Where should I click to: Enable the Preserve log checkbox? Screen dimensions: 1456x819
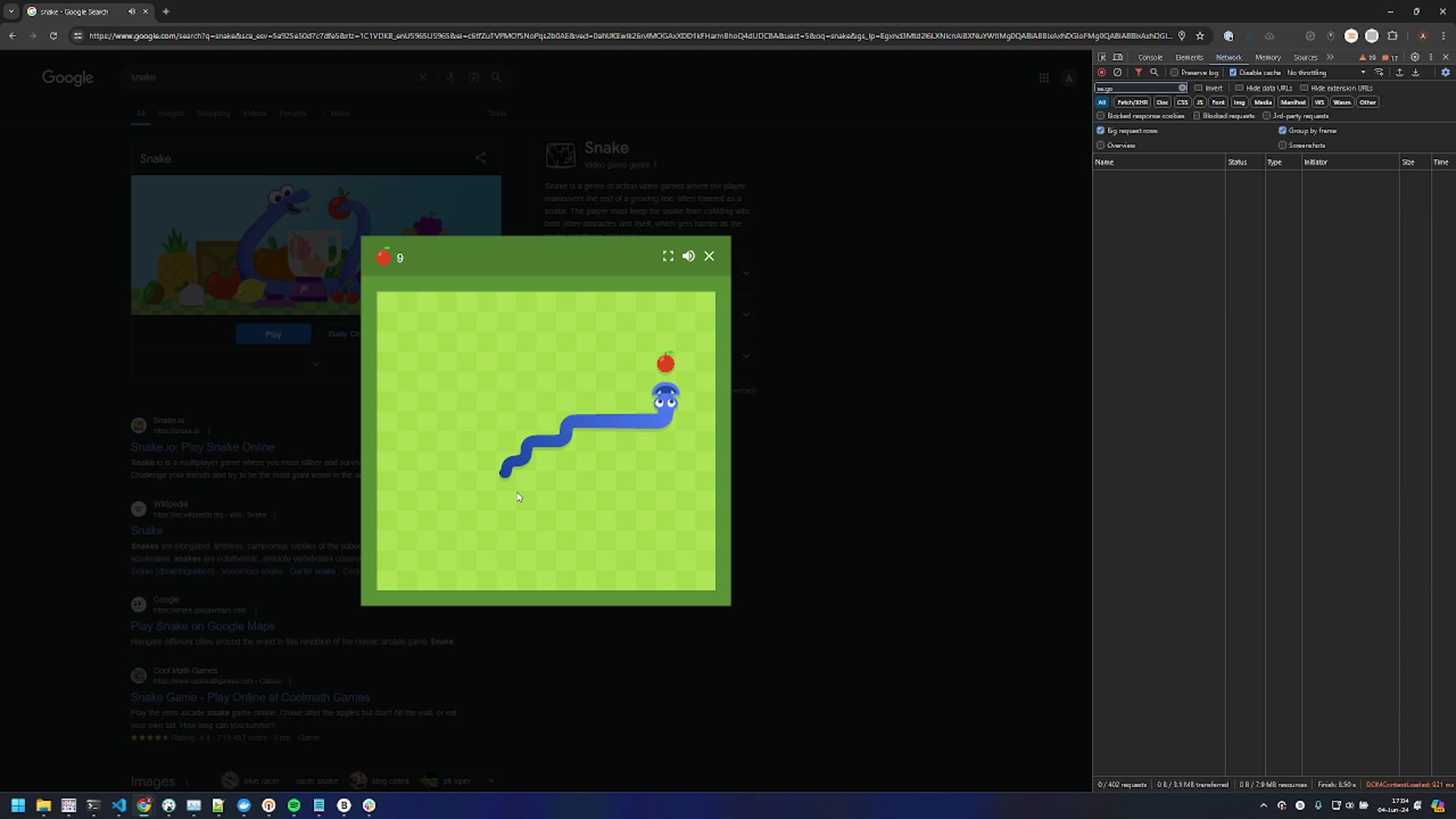[1175, 73]
